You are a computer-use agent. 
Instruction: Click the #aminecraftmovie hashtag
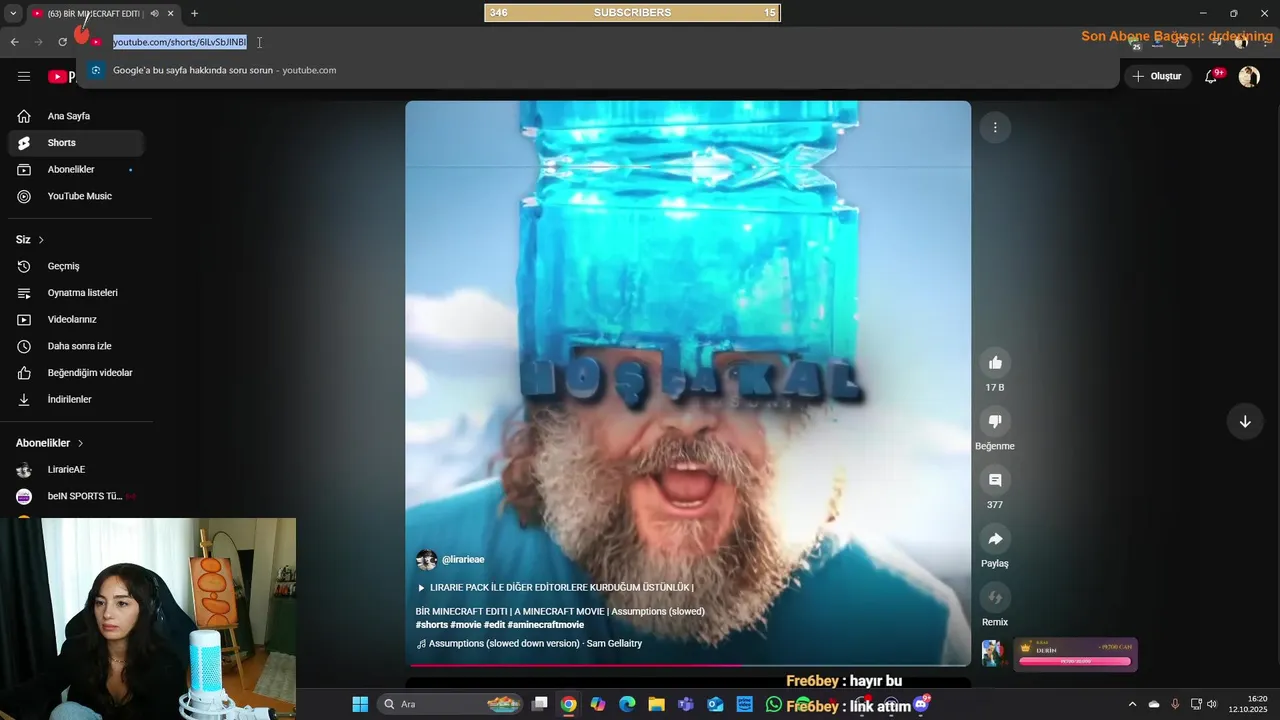(x=546, y=625)
